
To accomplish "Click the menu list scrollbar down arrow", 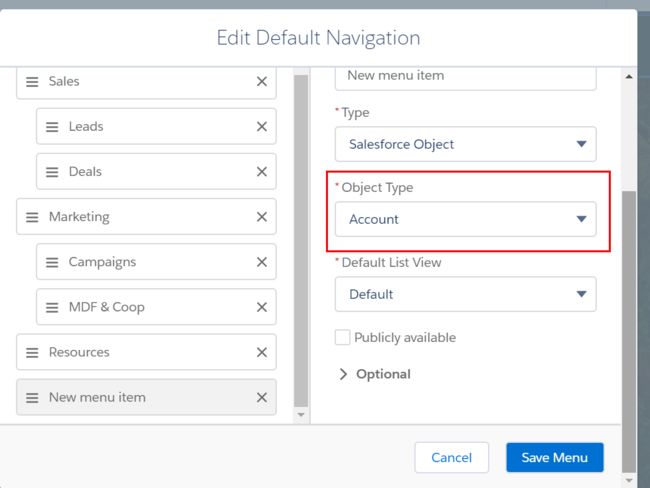I will click(301, 415).
